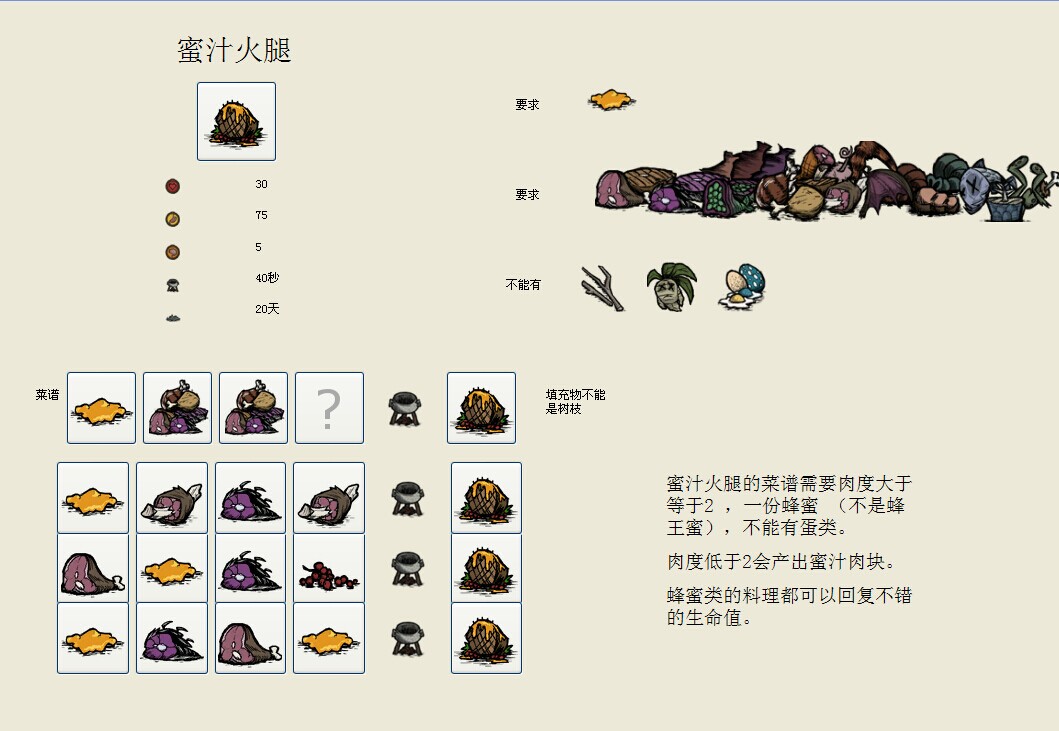Screen dimensions: 1059x731
Task: Select the honey slot in the 菜谱 recipe row
Action: (101, 408)
